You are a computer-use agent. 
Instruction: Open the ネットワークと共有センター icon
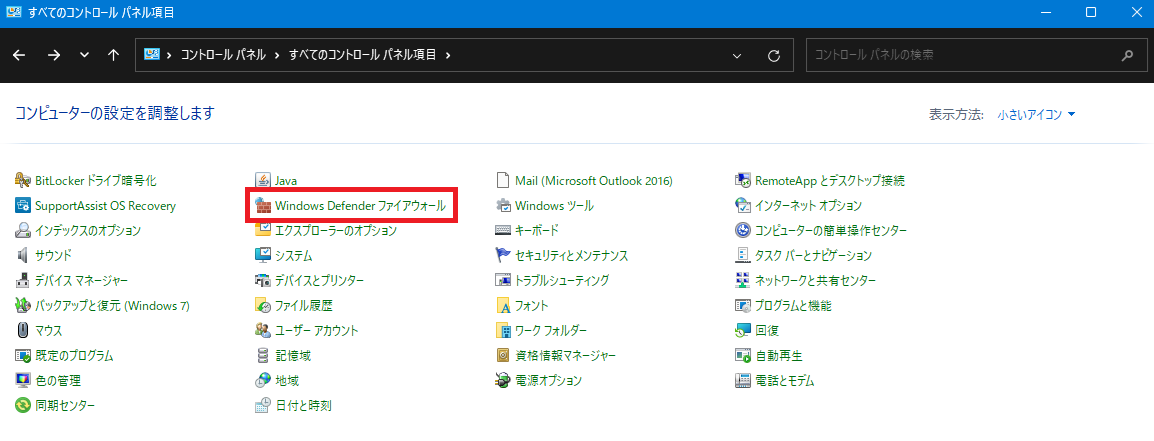click(743, 281)
